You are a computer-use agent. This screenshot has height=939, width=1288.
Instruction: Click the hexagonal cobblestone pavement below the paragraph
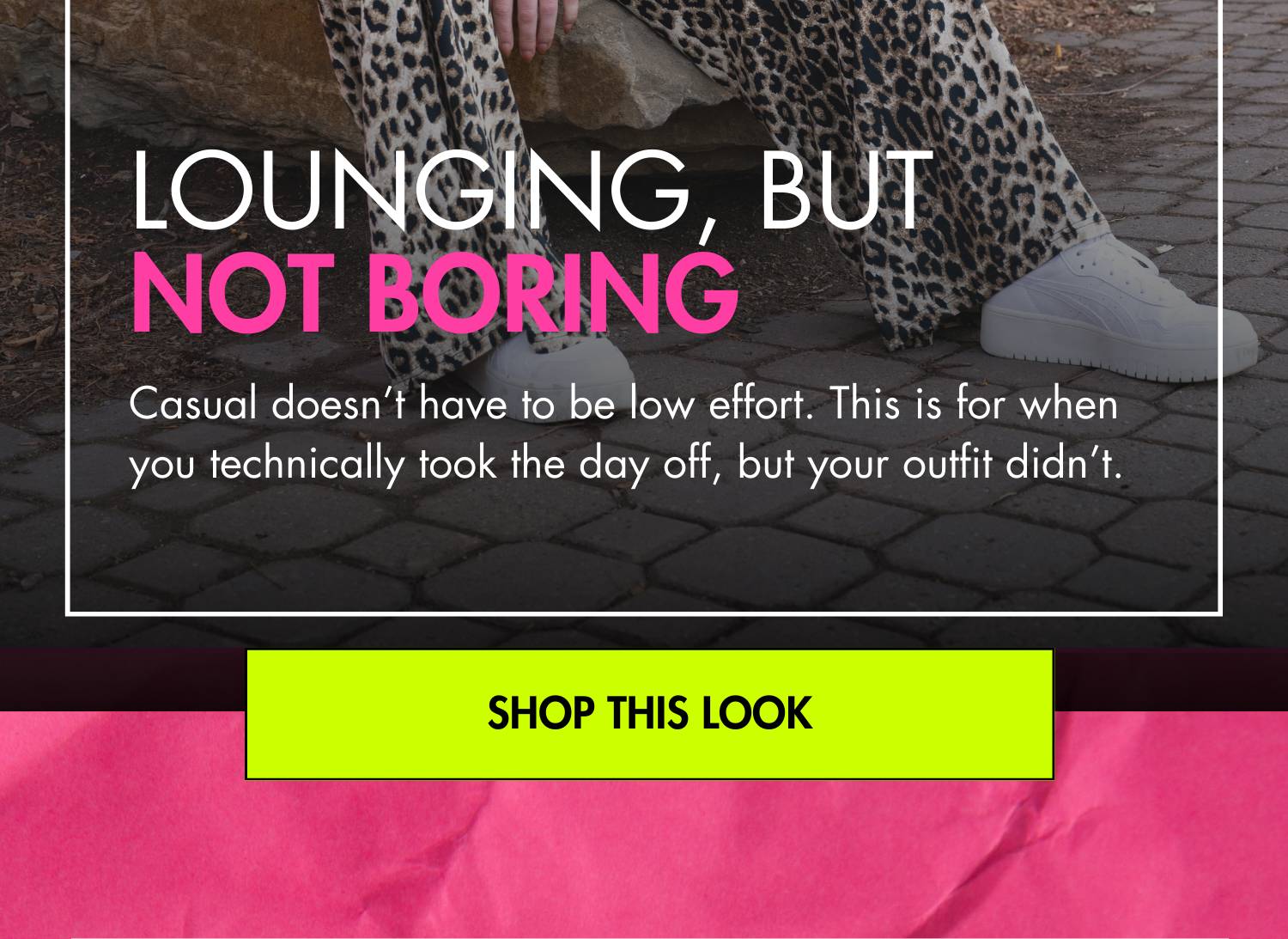[644, 550]
